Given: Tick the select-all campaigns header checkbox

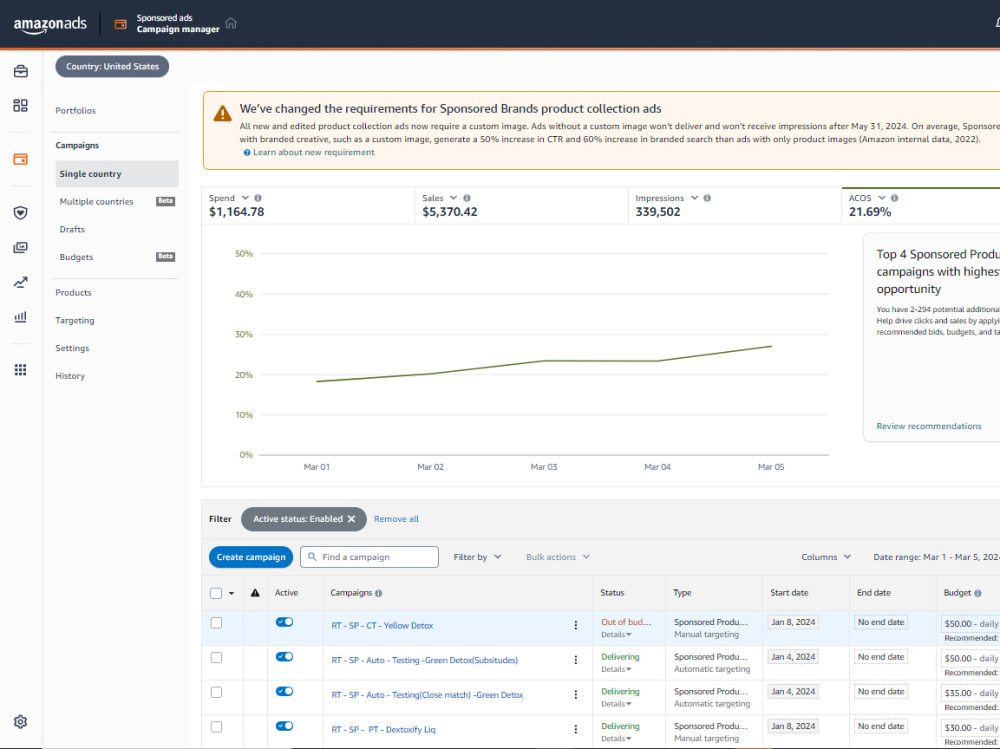Looking at the screenshot, I should (x=216, y=593).
